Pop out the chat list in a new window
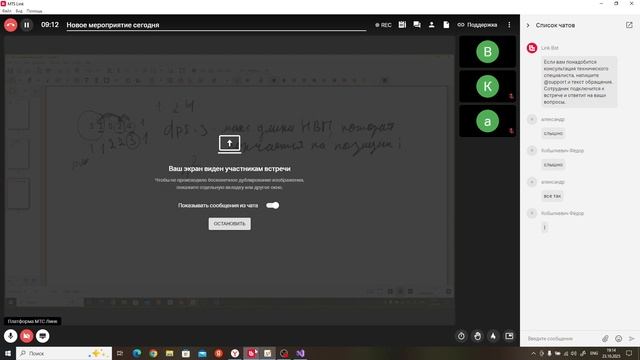Image resolution: width=640 pixels, height=360 pixels. click(629, 25)
